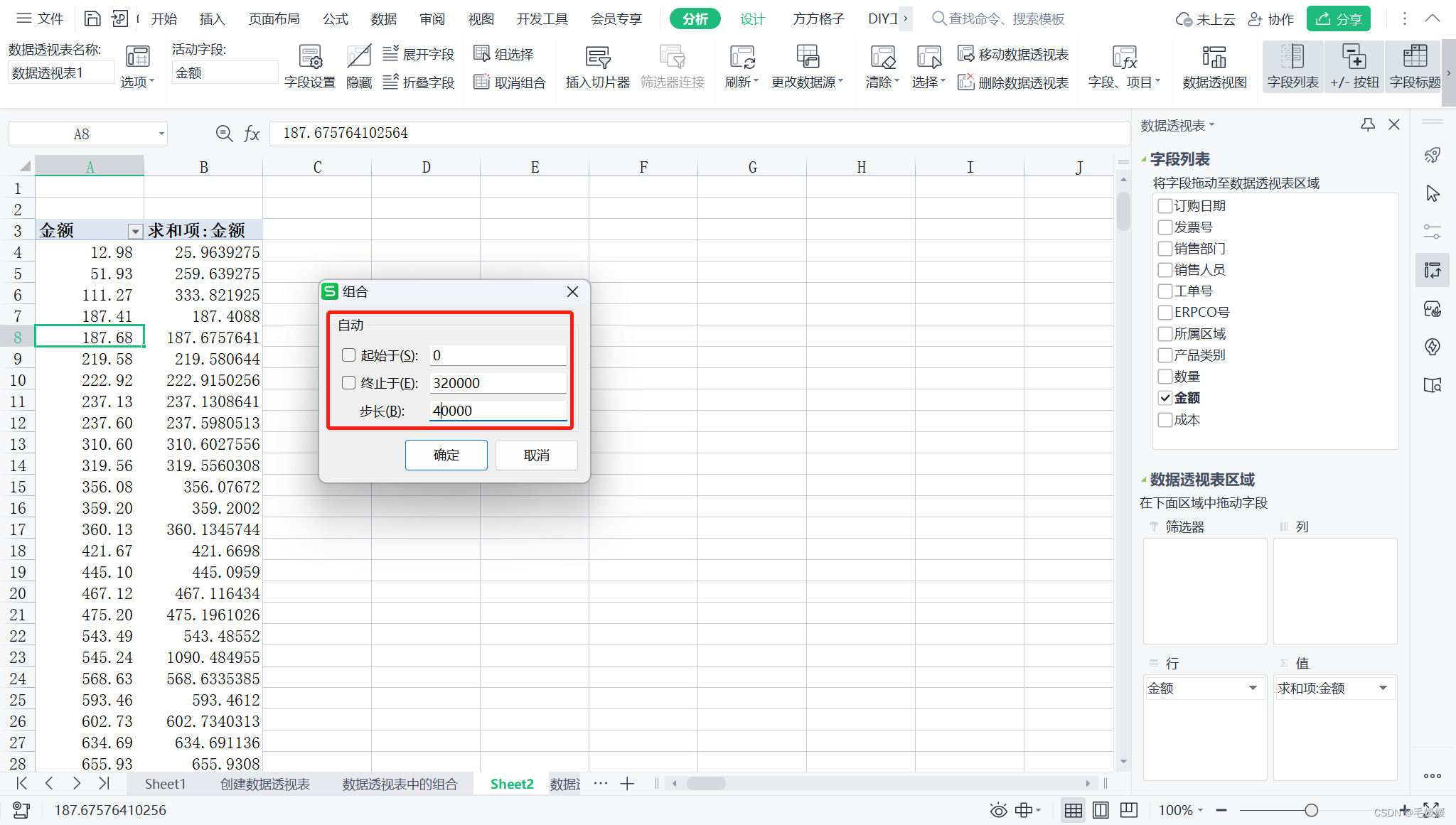
Task: Click 取消组合 ungroup
Action: tap(510, 82)
